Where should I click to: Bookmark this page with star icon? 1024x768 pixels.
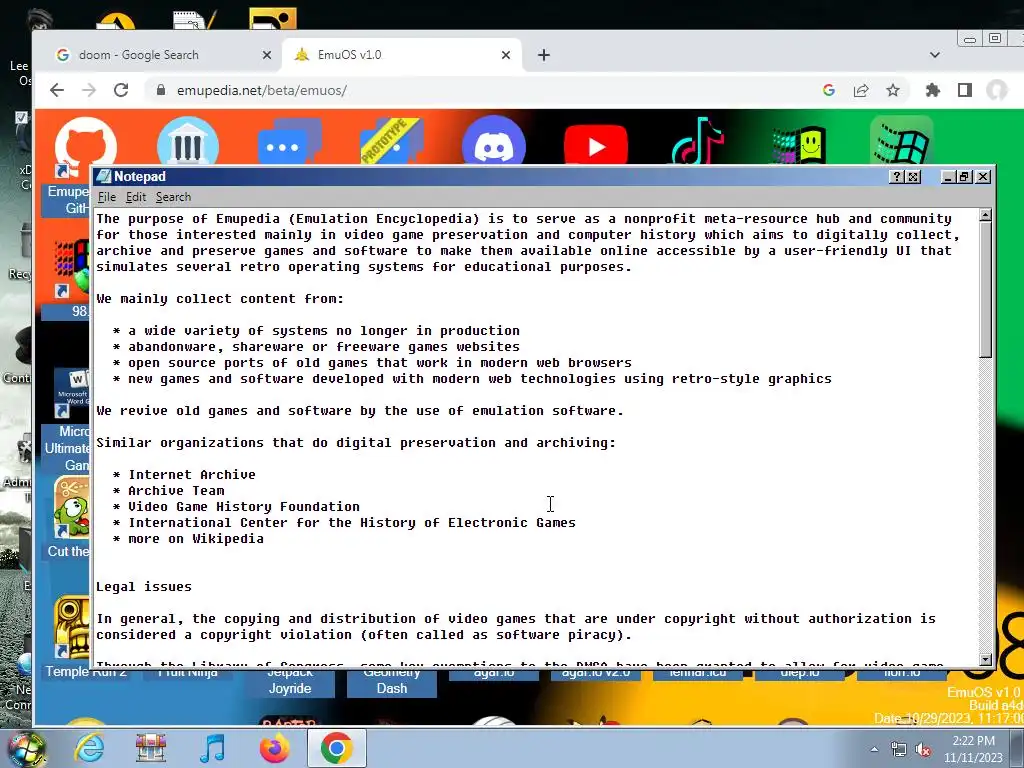[893, 90]
